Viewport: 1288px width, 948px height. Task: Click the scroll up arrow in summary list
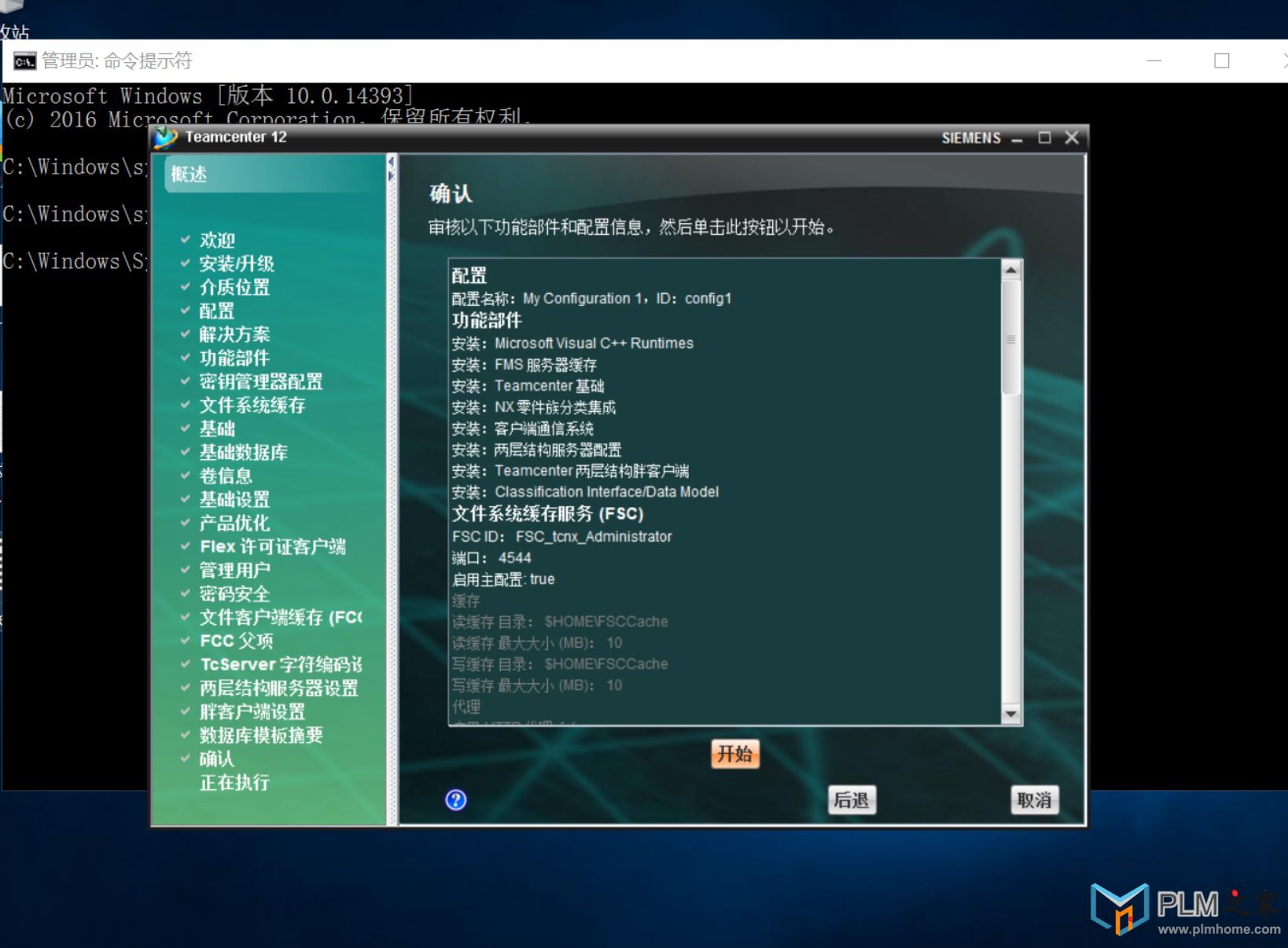pyautogui.click(x=1011, y=270)
